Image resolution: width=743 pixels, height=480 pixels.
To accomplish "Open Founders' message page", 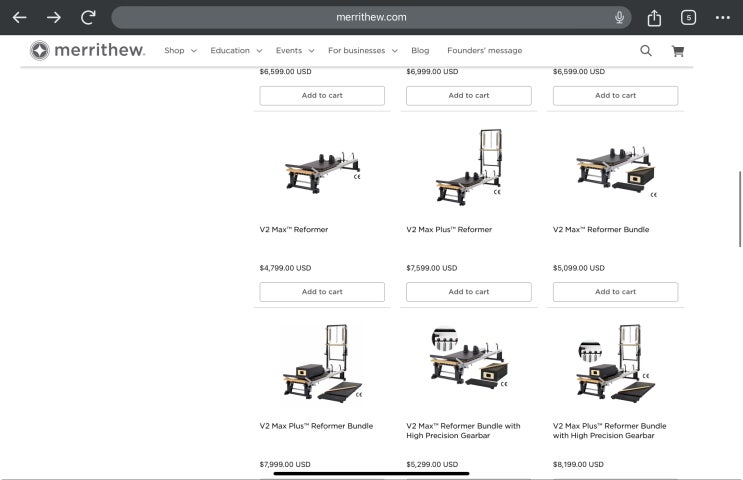I will click(x=484, y=50).
